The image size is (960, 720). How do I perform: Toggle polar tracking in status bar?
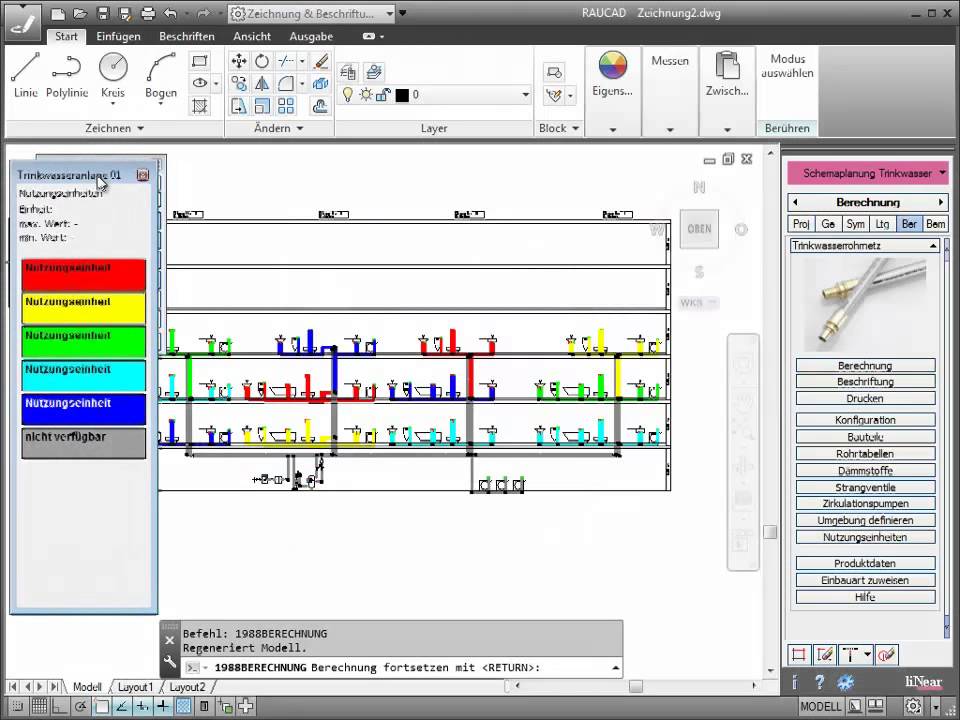80,706
